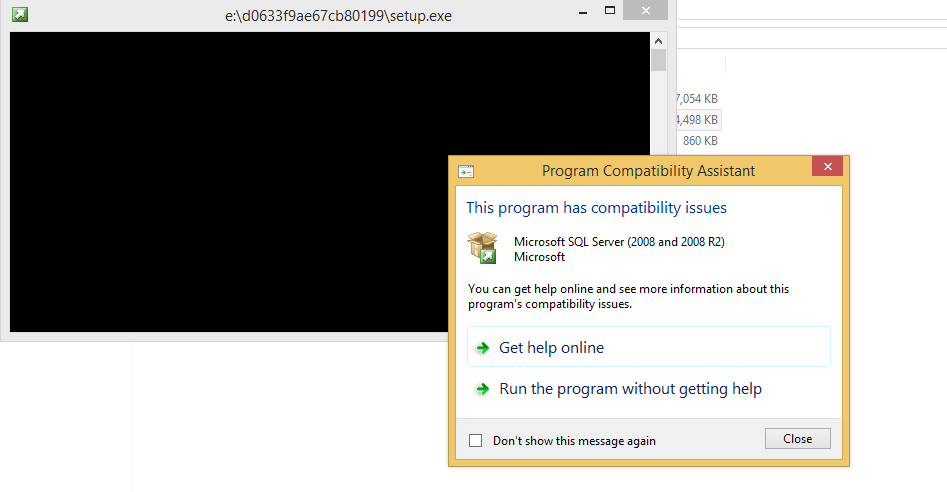Click the Close button in the dialog

[797, 439]
